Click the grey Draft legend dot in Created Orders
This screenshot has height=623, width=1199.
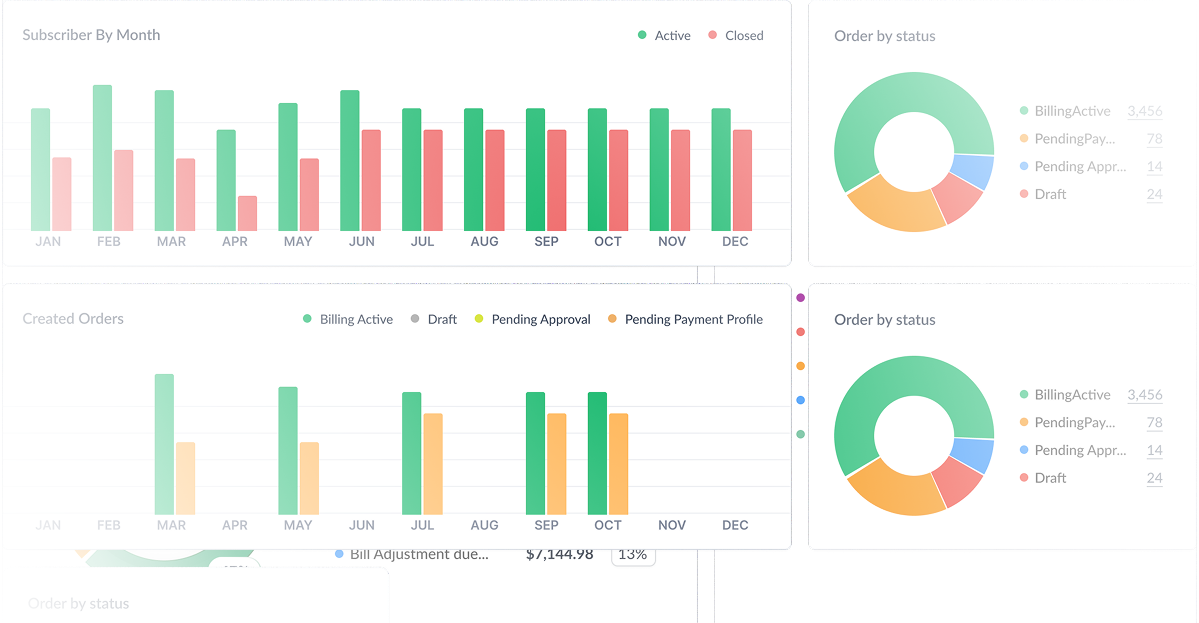pyautogui.click(x=415, y=320)
